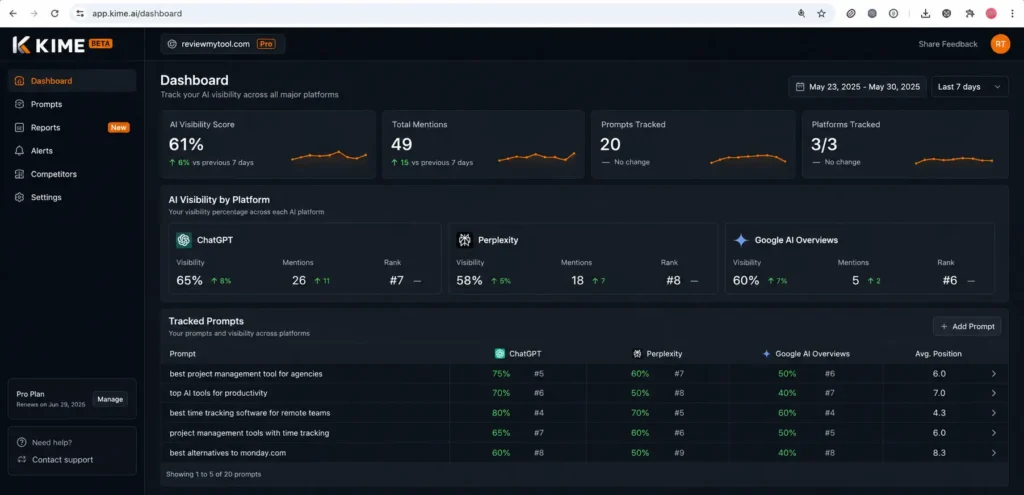The width and height of the screenshot is (1024, 495).
Task: Click the ChatGPT column header icon
Action: pyautogui.click(x=500, y=354)
